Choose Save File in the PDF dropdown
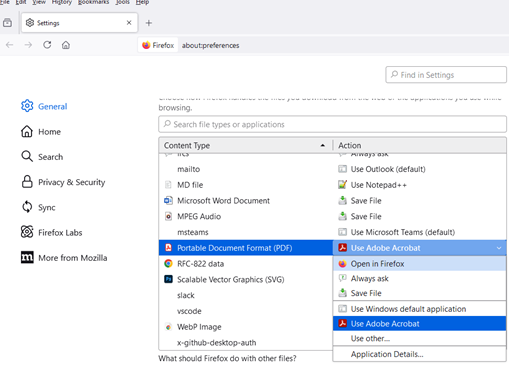Image resolution: width=509 pixels, height=368 pixels. 419,293
